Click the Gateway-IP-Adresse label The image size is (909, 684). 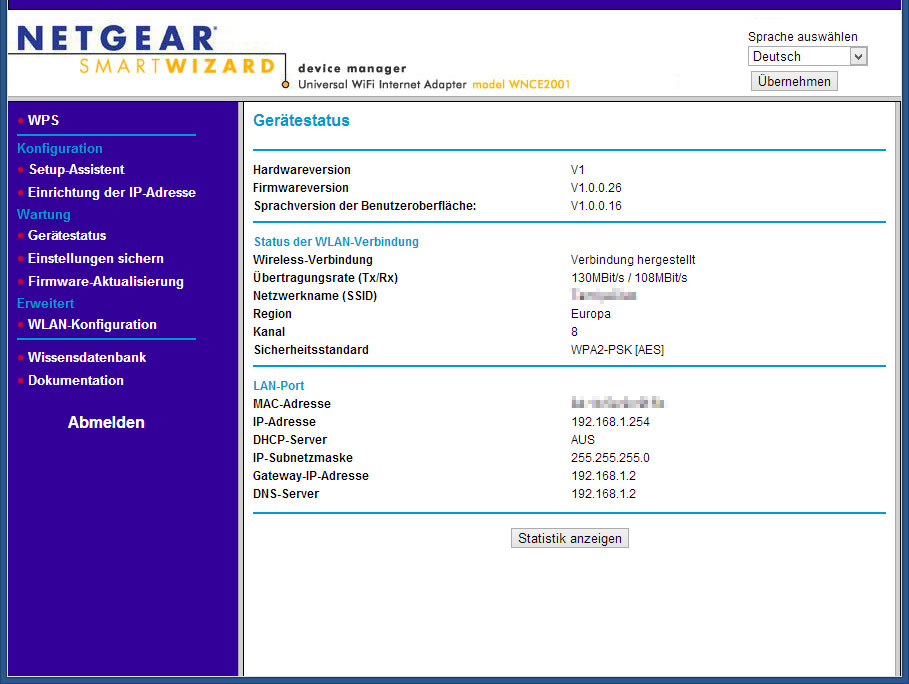[x=311, y=476]
